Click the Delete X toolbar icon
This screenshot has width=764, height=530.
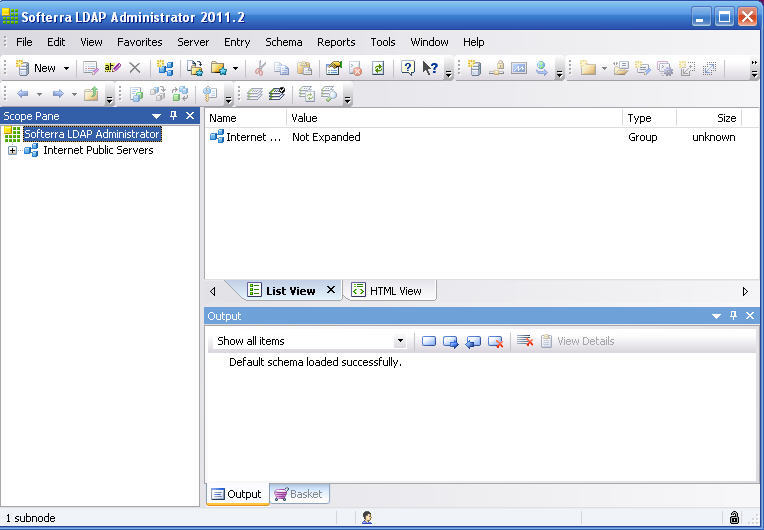coord(134,68)
